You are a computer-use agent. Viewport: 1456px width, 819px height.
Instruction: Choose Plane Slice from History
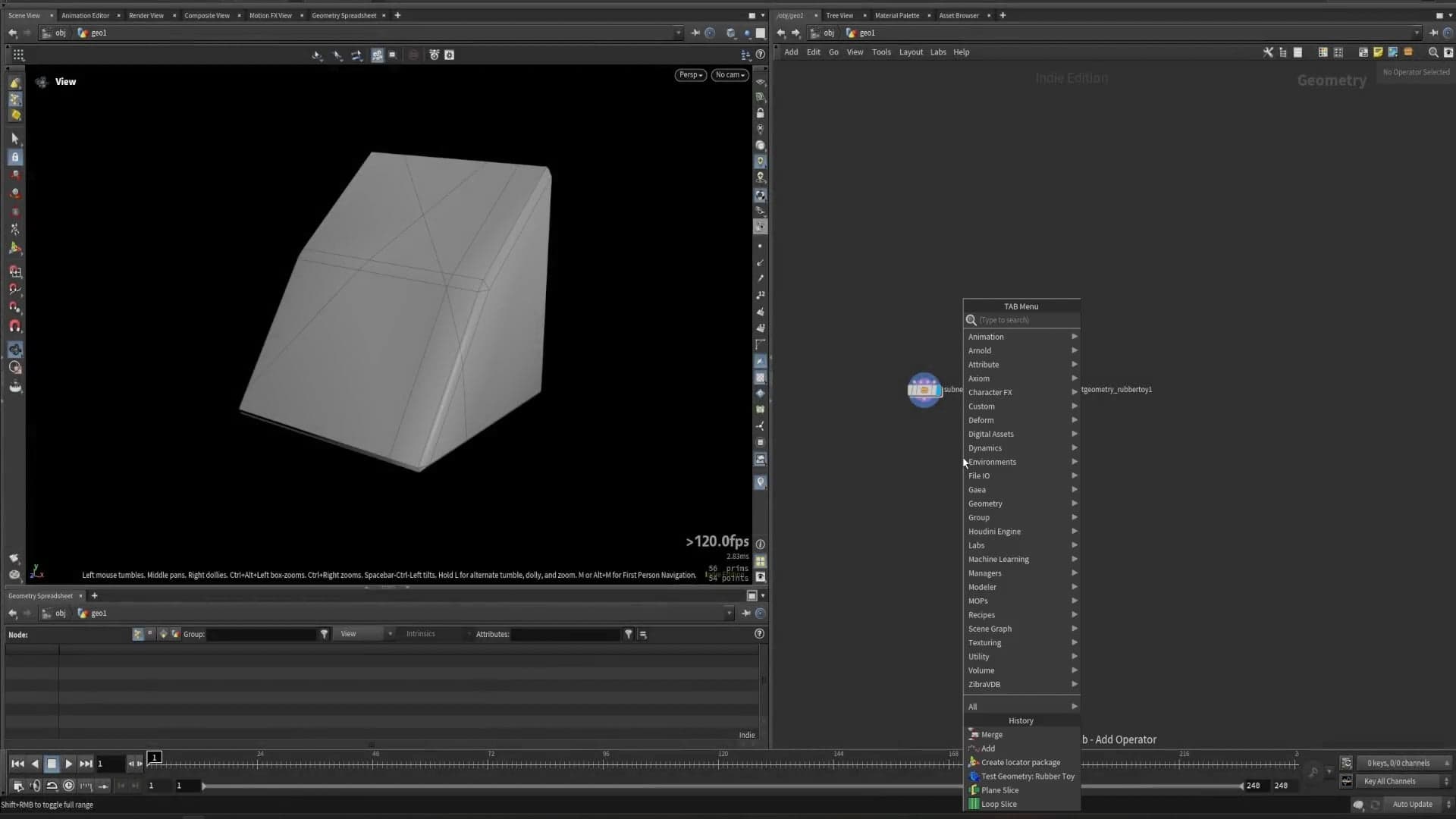click(x=999, y=790)
